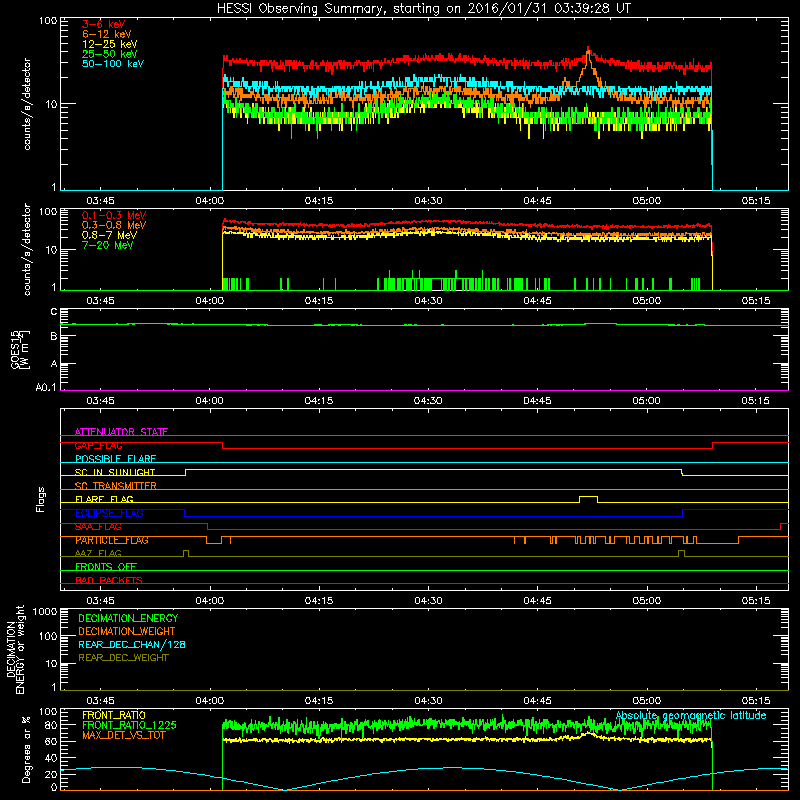Click the 03:45 tick label under the GOES panel
Screen dimensions: 800x800
100,401
